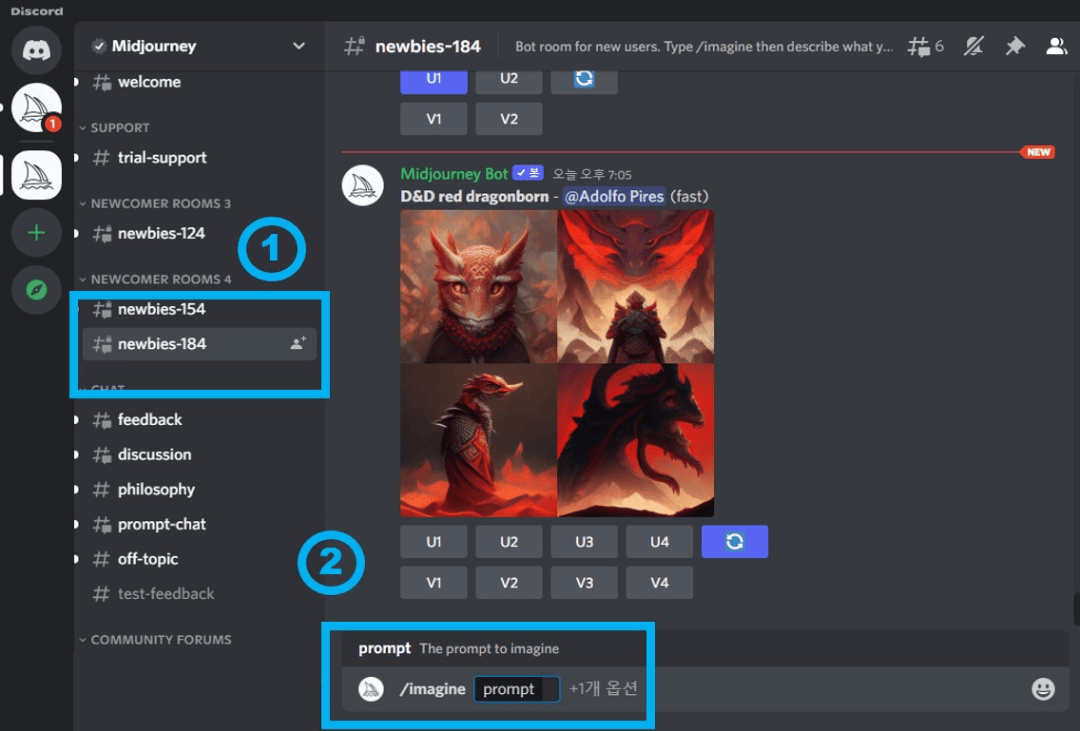Click U2 button in upper message

tap(508, 79)
